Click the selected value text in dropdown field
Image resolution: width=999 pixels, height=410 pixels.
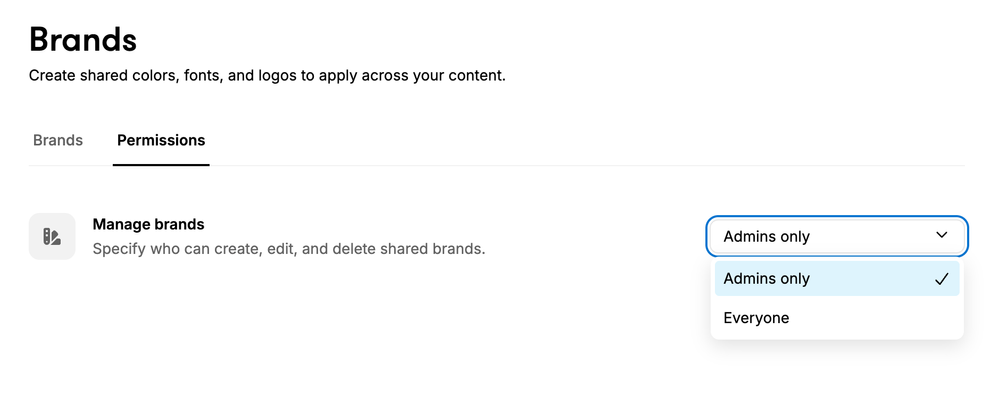tap(766, 237)
